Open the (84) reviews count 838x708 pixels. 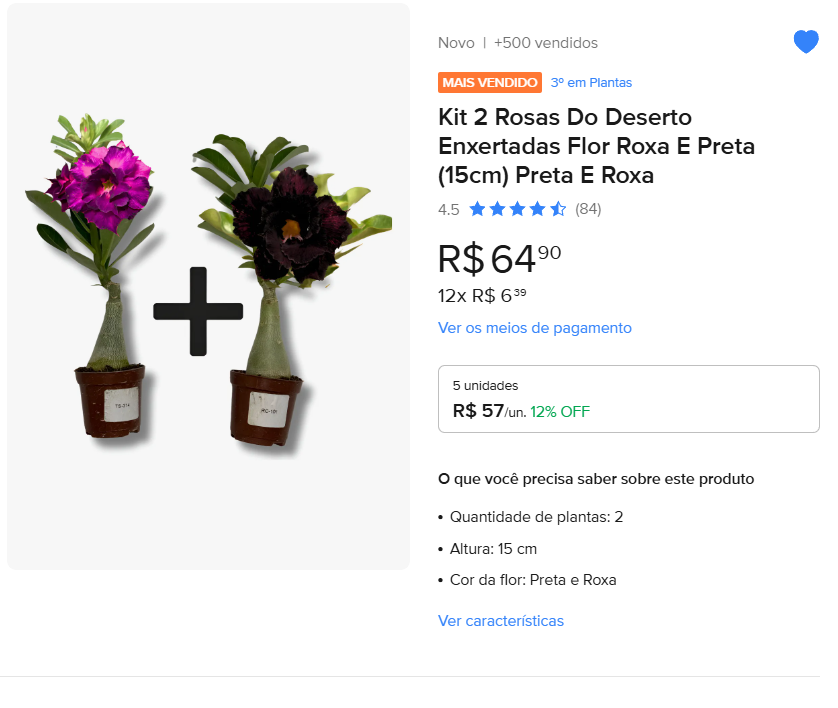click(x=588, y=209)
